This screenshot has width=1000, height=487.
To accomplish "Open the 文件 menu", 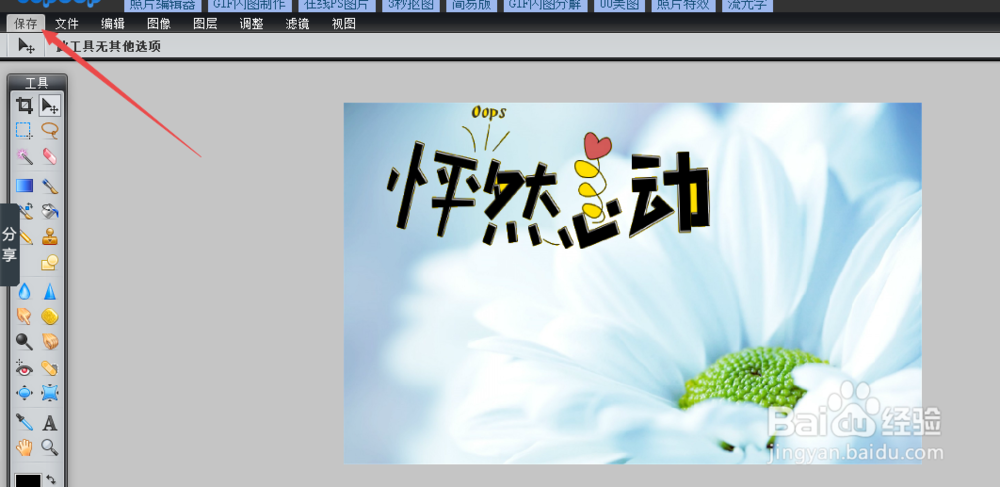I will [66, 24].
